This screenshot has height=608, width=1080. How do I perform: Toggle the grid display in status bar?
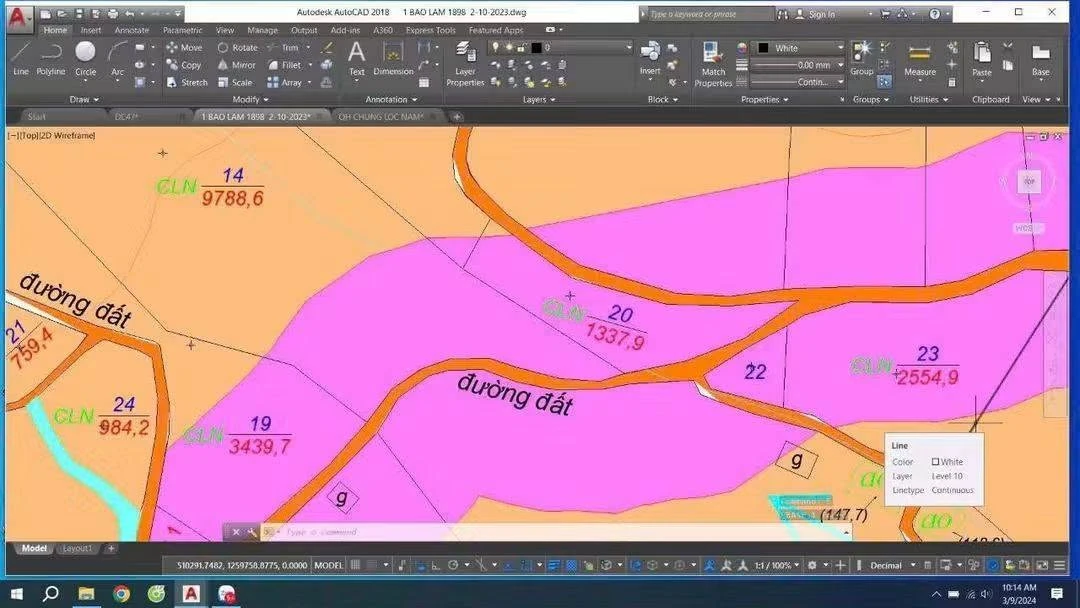355,565
